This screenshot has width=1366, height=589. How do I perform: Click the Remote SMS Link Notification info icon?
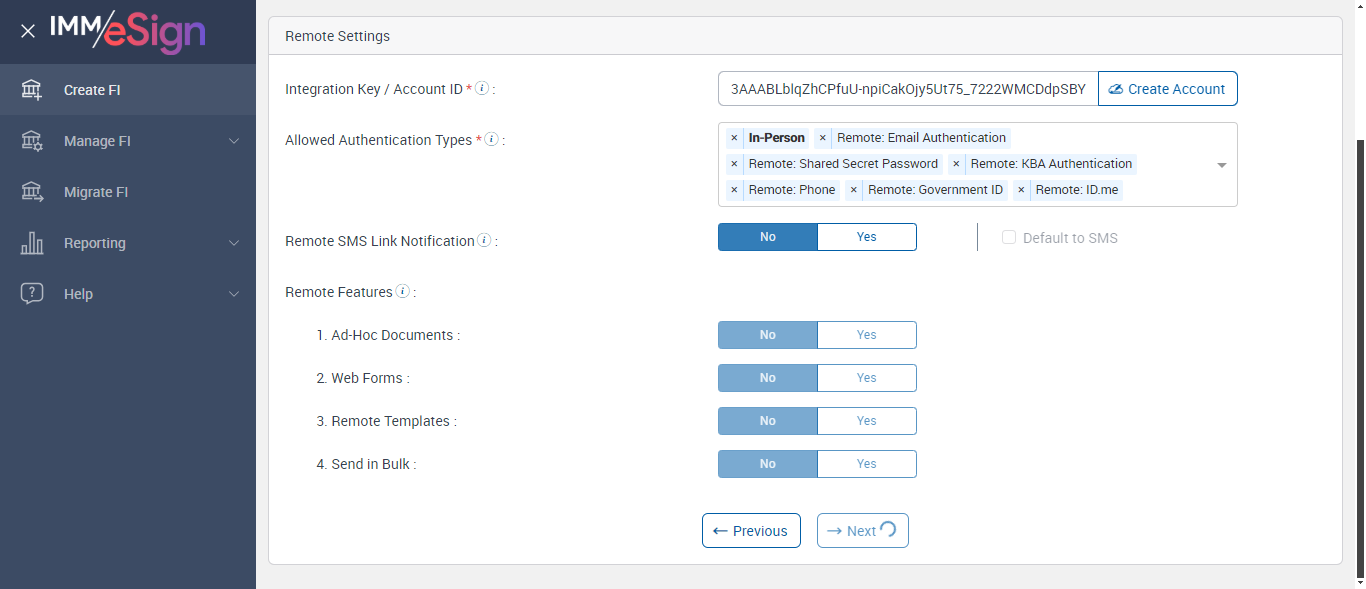tap(484, 240)
